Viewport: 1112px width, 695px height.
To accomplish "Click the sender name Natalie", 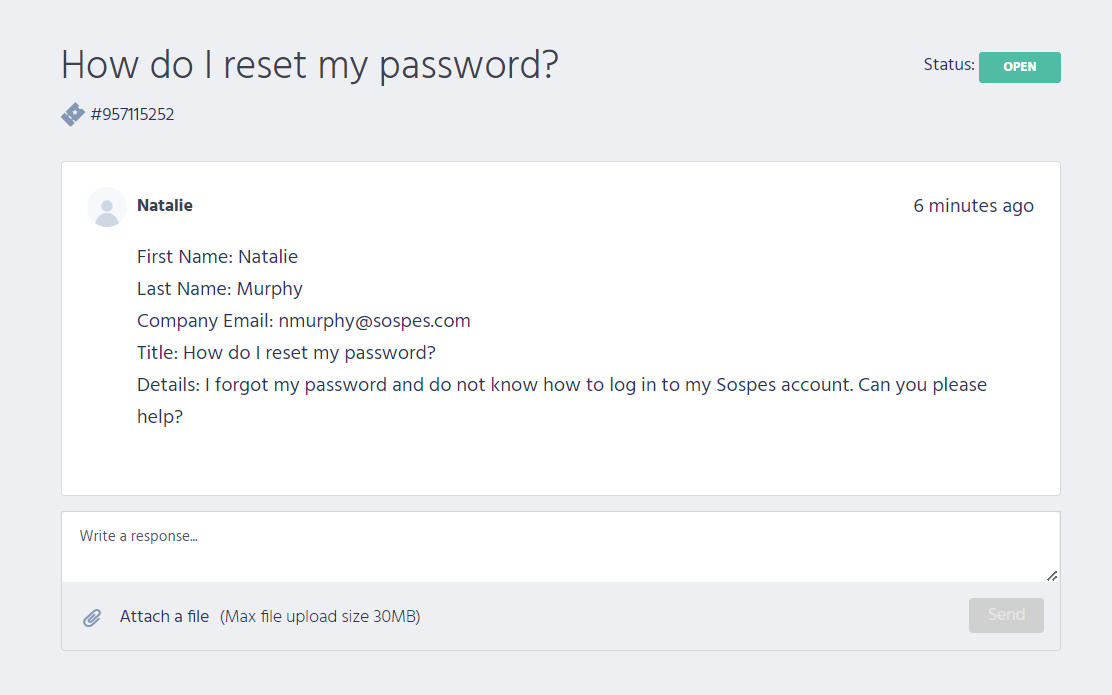I will [x=165, y=206].
